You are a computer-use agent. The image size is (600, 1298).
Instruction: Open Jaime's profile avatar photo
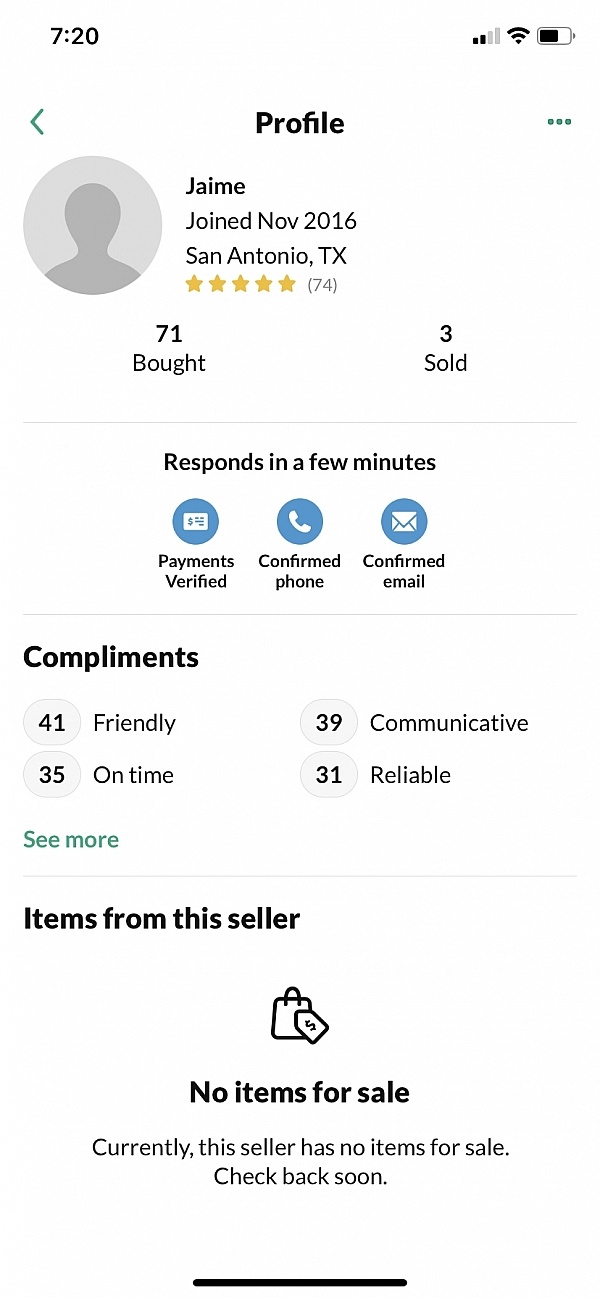click(x=92, y=224)
